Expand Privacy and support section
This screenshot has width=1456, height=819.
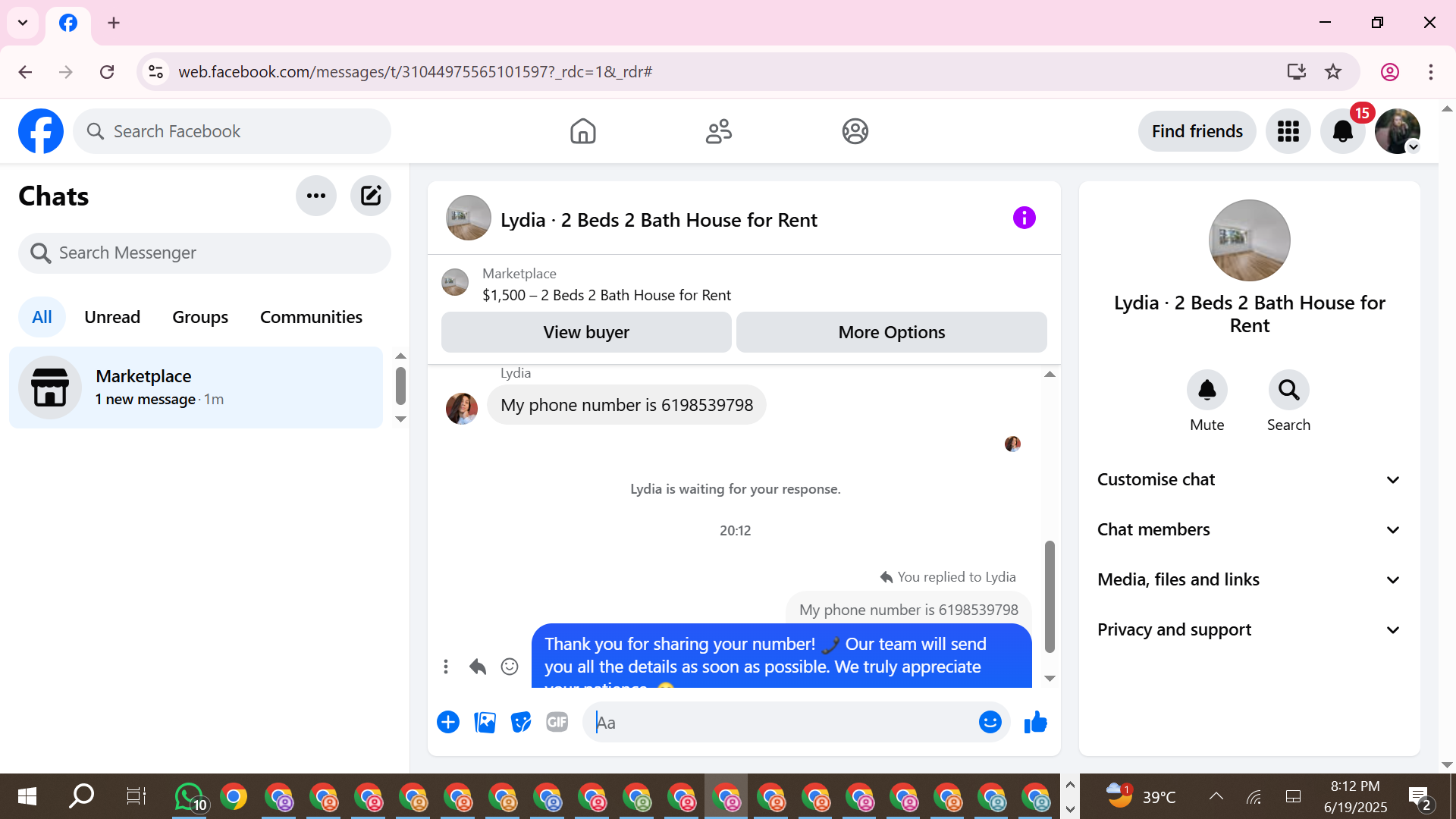pos(1249,629)
